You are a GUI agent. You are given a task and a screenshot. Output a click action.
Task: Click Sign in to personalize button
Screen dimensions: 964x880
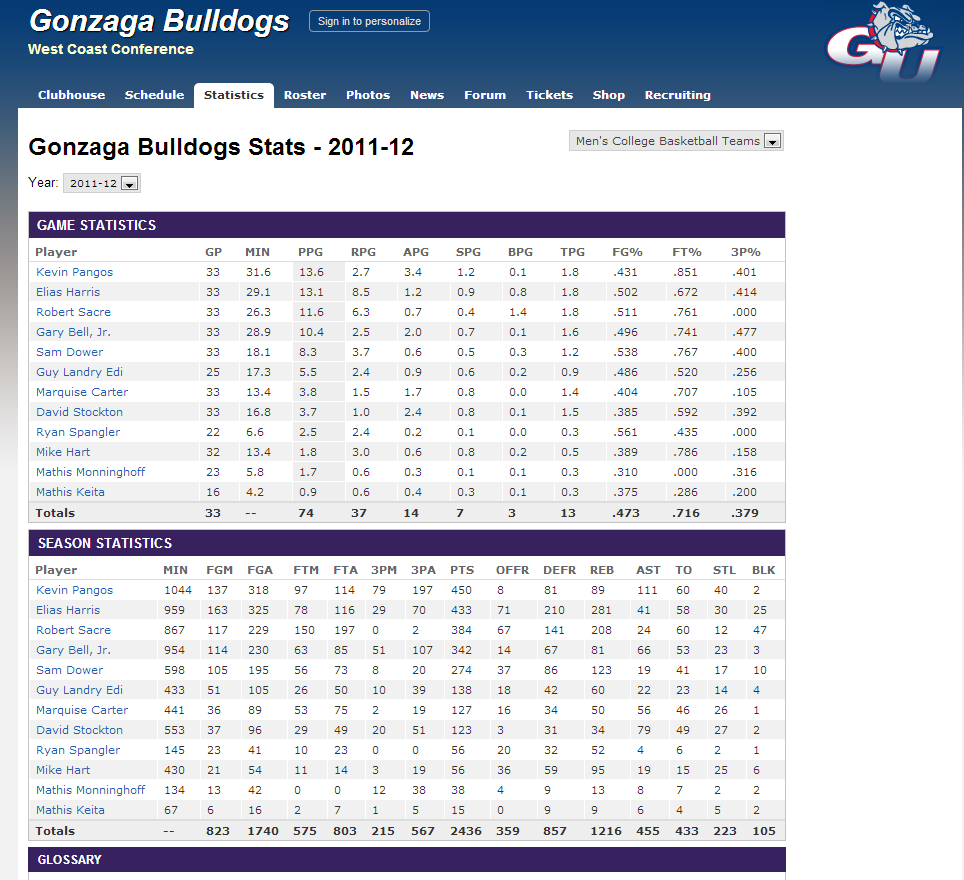tap(369, 21)
